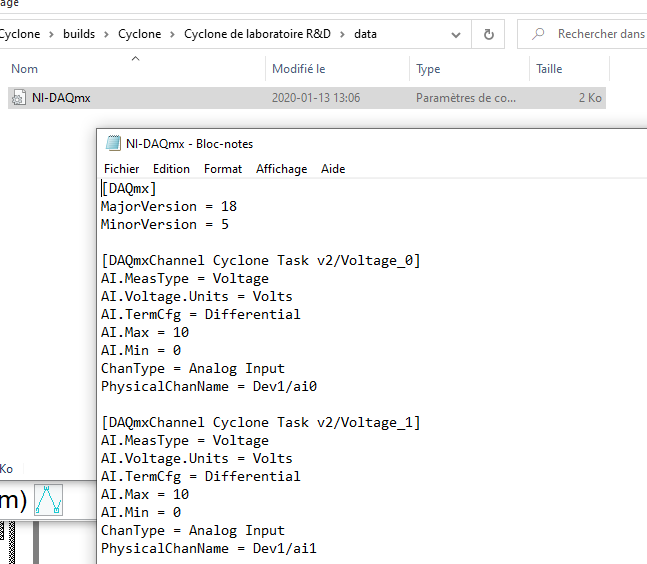
Task: Expand the chevron after Cyclone de laboratoire R&D
Action: pyautogui.click(x=343, y=34)
